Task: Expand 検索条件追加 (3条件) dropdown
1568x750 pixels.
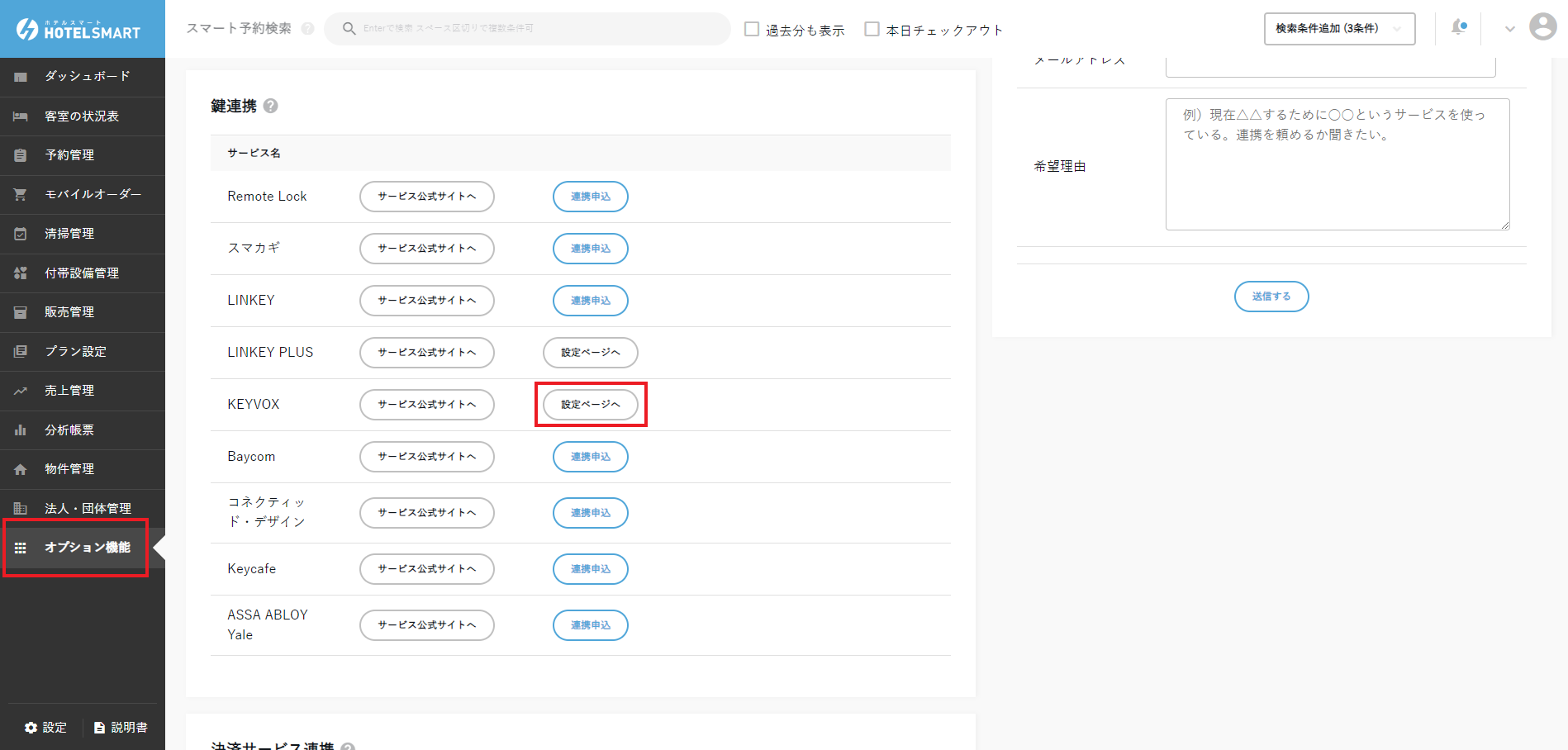Action: (1338, 29)
